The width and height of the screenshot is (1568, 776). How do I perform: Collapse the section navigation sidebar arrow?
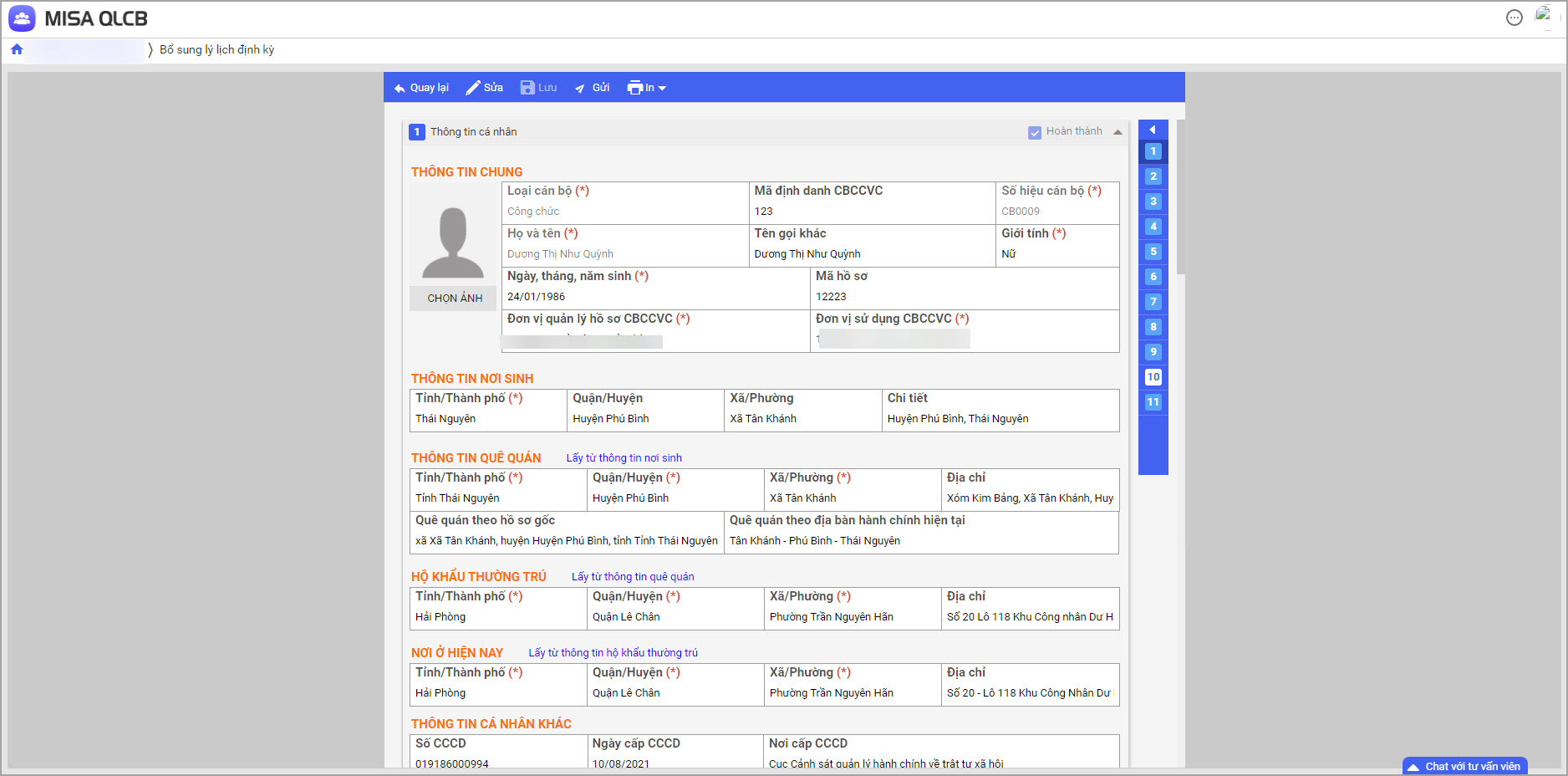pos(1153,130)
